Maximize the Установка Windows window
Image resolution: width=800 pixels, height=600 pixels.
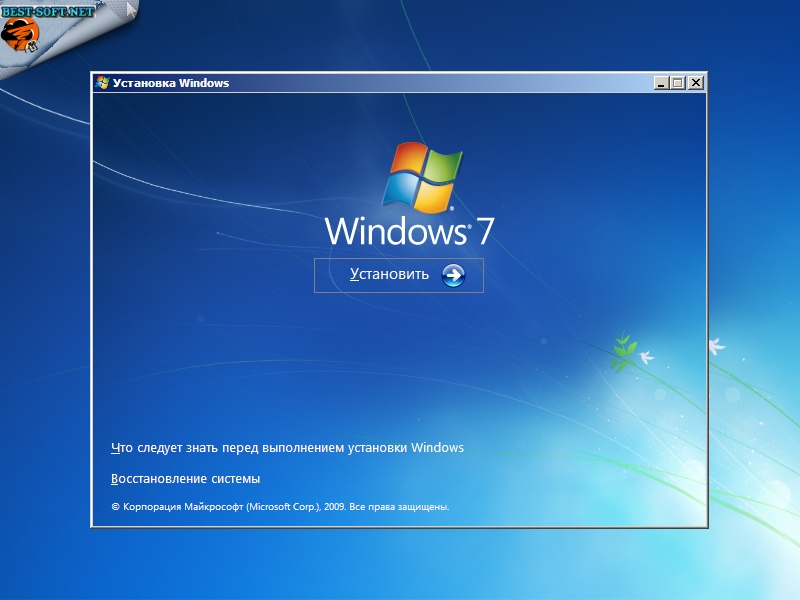(x=678, y=83)
